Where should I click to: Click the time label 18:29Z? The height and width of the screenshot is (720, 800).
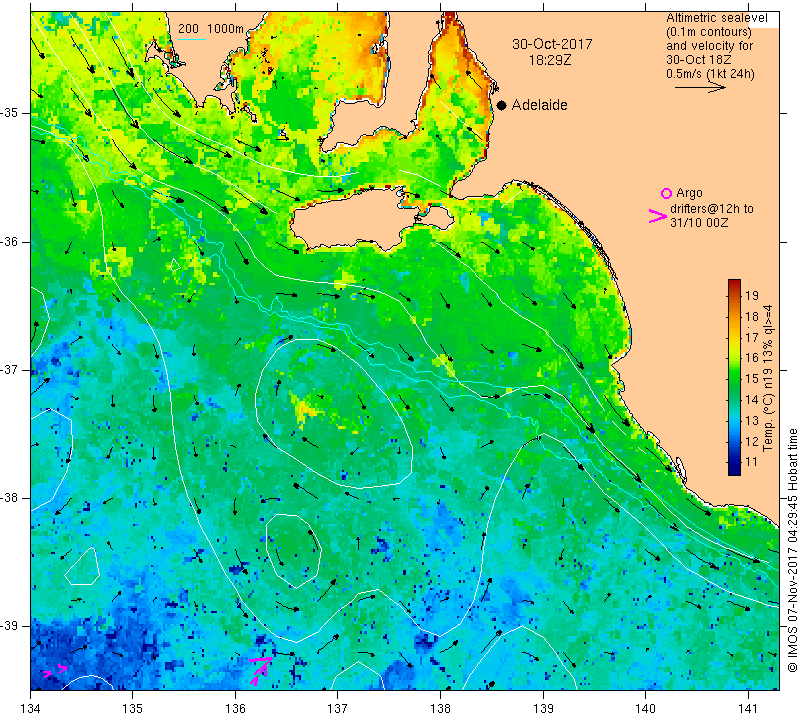[x=550, y=60]
